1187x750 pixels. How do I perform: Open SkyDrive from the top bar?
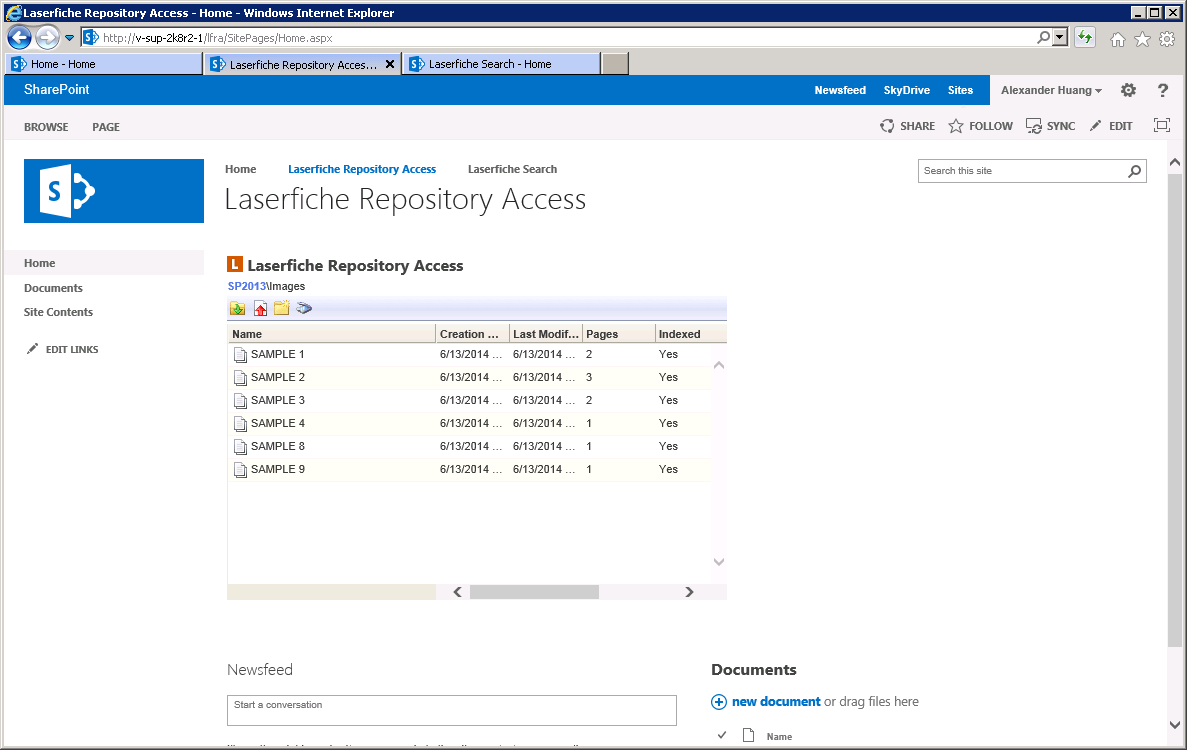coord(907,90)
